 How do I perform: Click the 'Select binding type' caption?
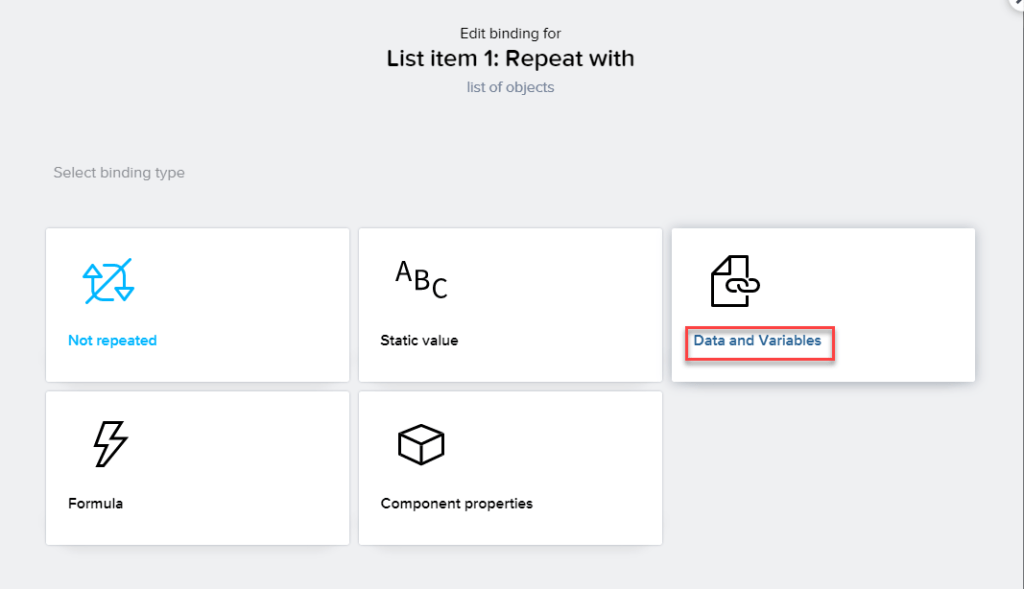tap(119, 172)
